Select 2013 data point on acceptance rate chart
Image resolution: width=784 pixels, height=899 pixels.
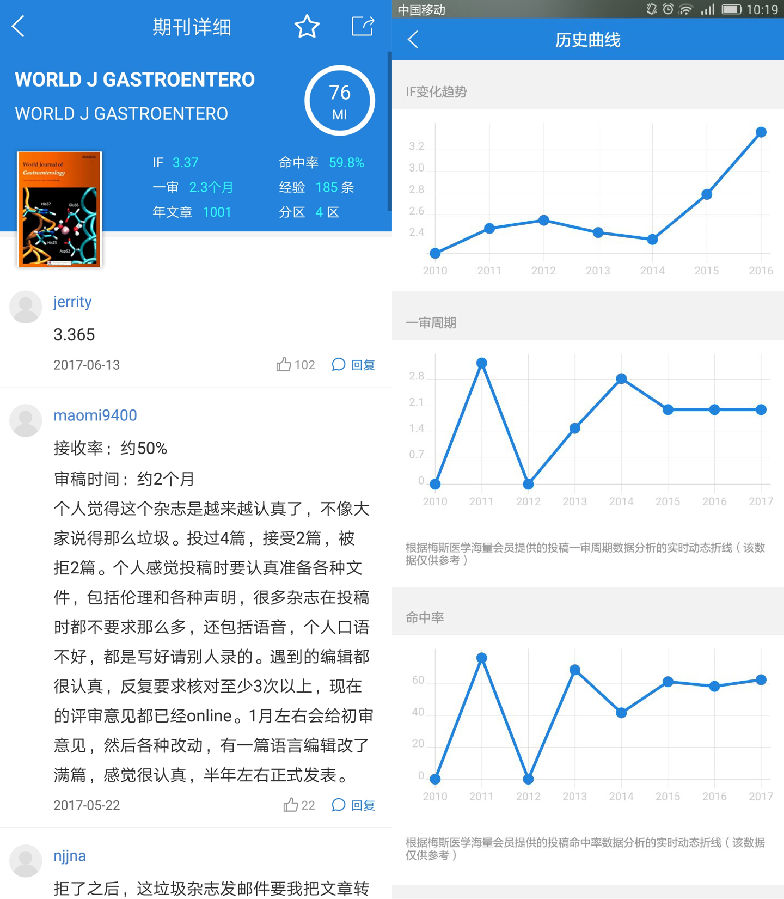[x=575, y=670]
